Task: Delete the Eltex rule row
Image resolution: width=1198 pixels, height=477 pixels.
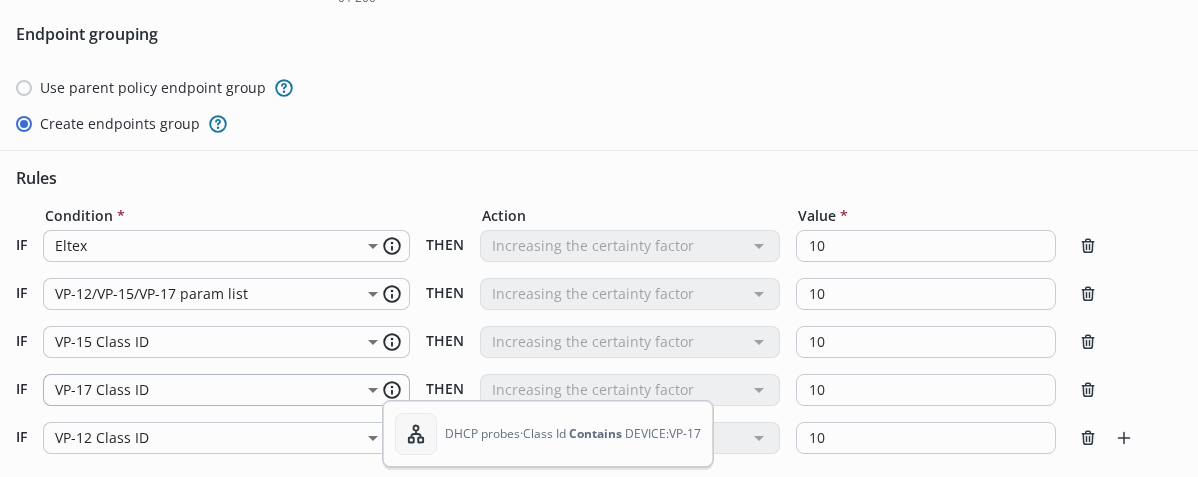Action: pos(1088,246)
